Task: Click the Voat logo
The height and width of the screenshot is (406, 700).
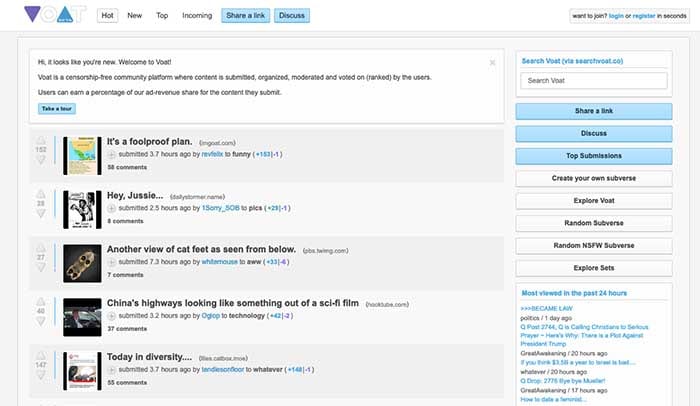Action: [54, 14]
